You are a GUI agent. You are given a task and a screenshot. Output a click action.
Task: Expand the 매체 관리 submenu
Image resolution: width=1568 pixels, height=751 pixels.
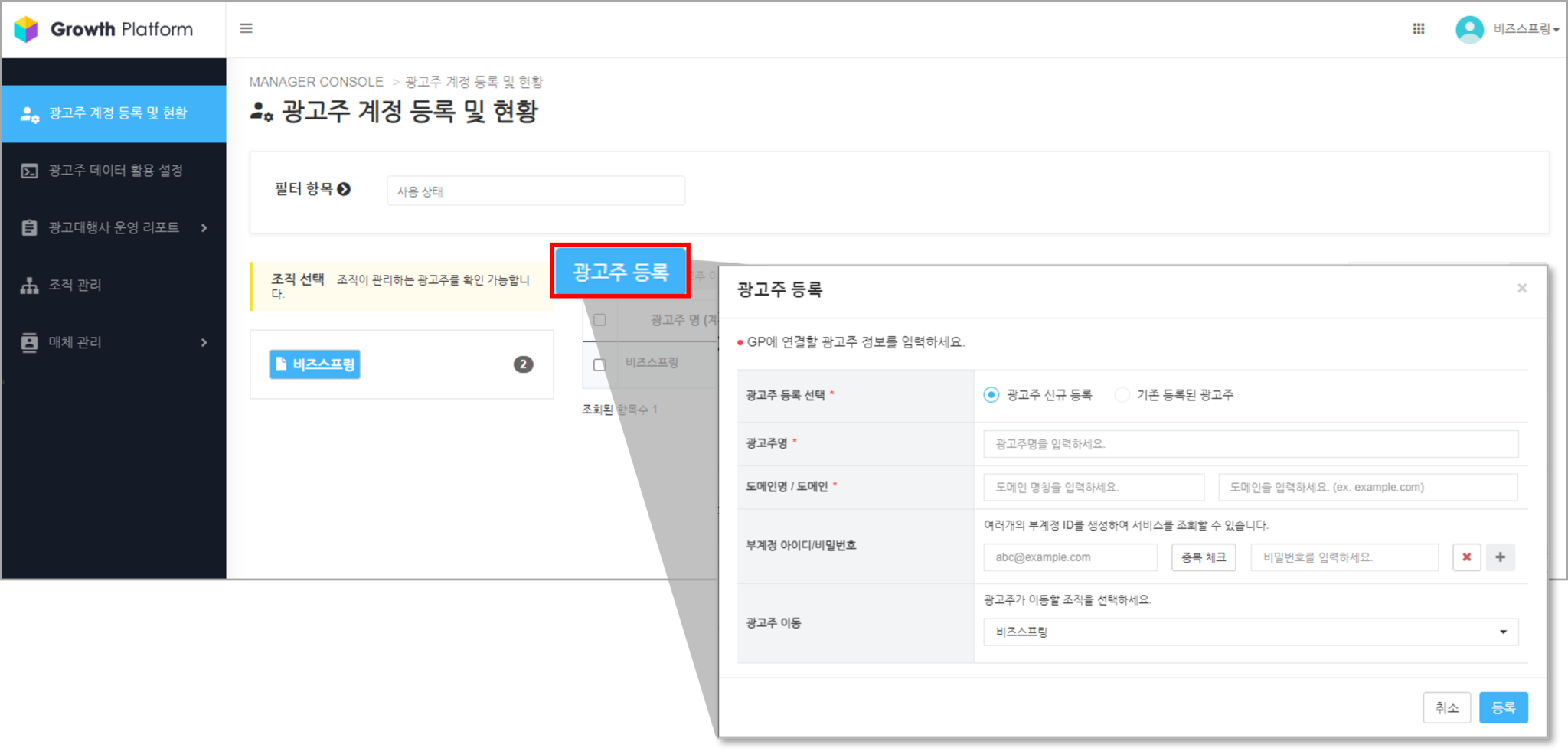[x=204, y=342]
